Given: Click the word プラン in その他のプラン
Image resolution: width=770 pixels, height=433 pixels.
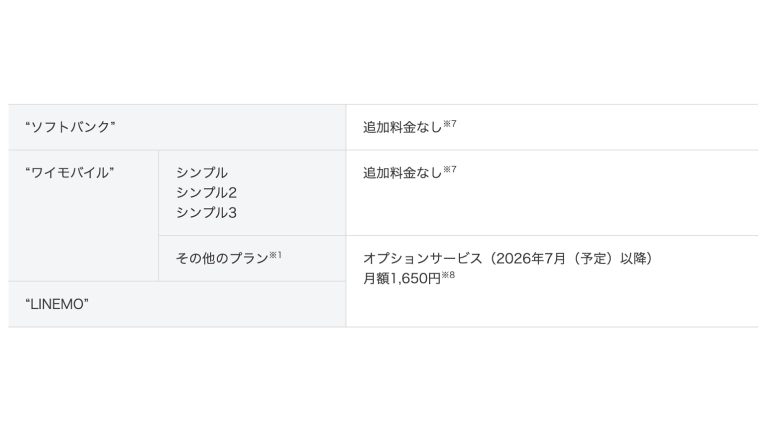Looking at the screenshot, I should tap(247, 258).
